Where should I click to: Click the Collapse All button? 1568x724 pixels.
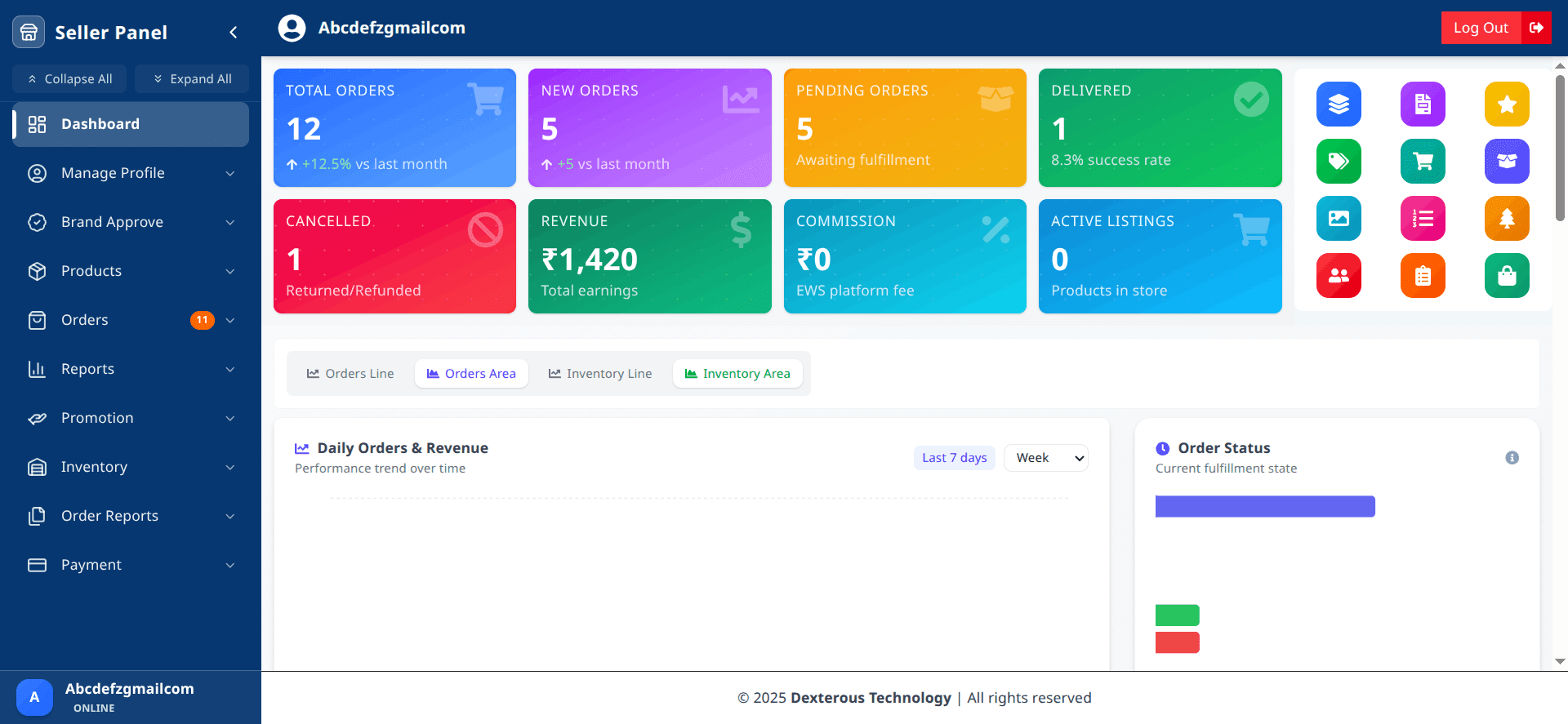point(70,79)
